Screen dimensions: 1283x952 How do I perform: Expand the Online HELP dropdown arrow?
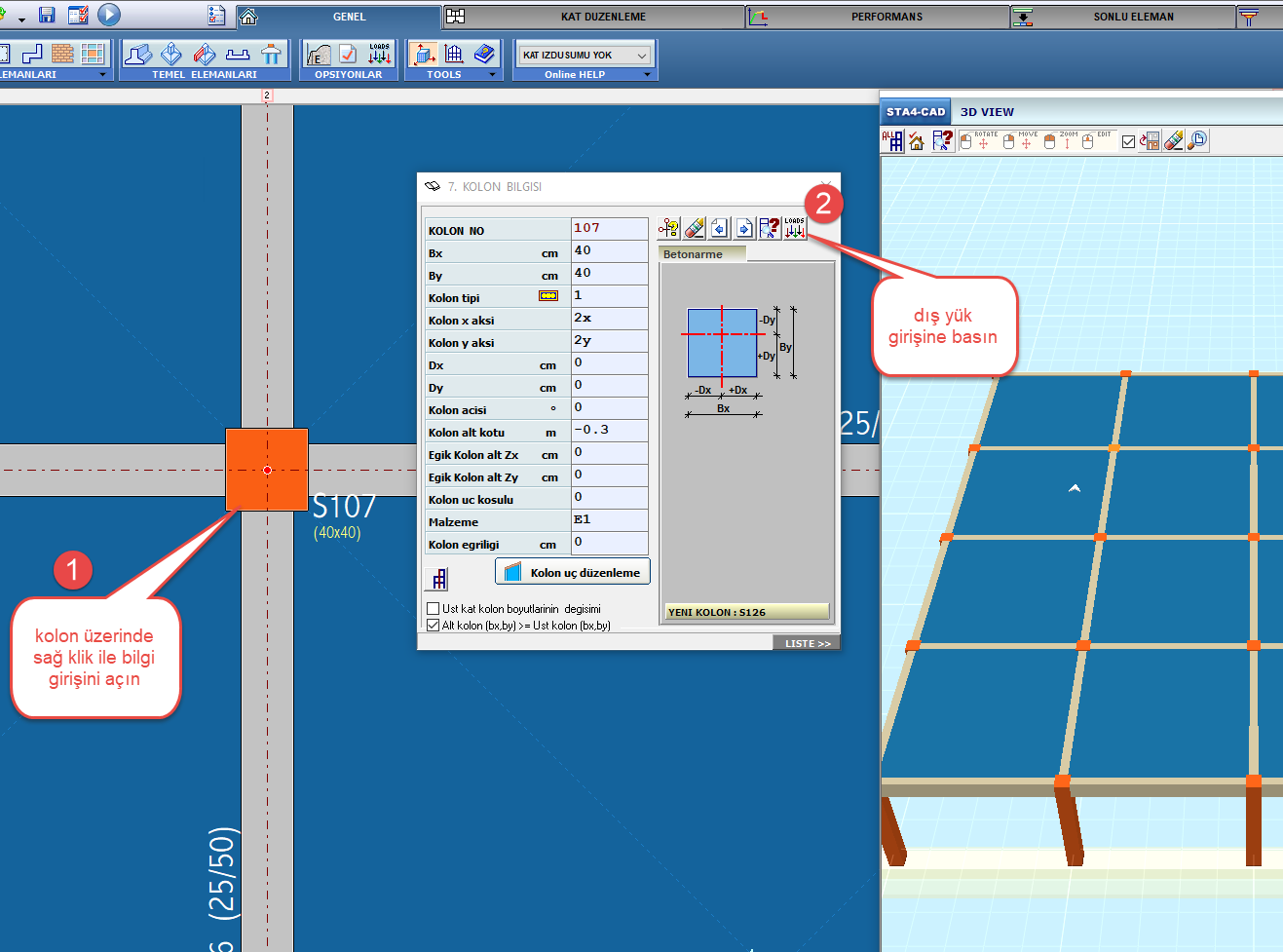click(x=647, y=75)
